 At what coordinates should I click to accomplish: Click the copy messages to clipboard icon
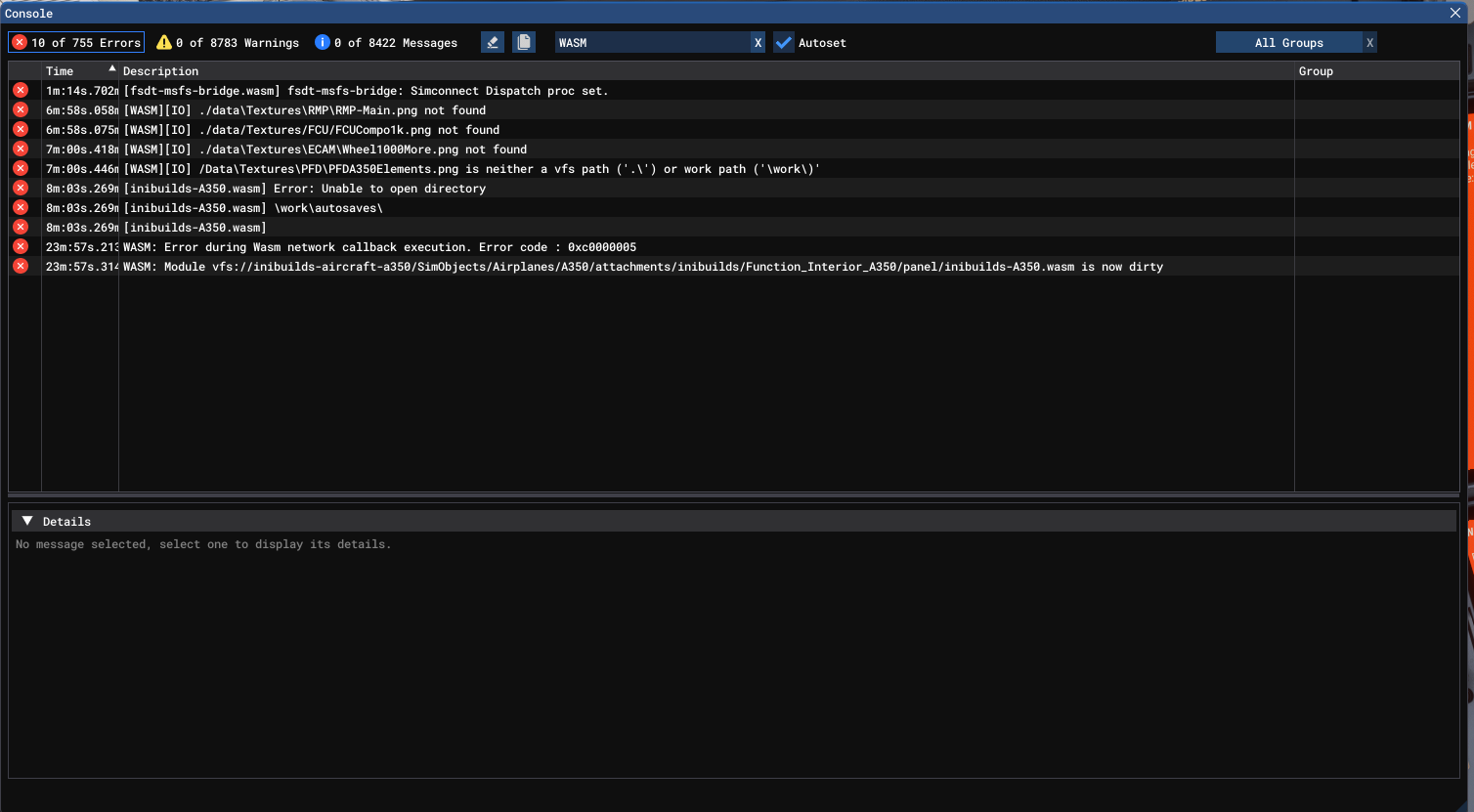coord(524,42)
